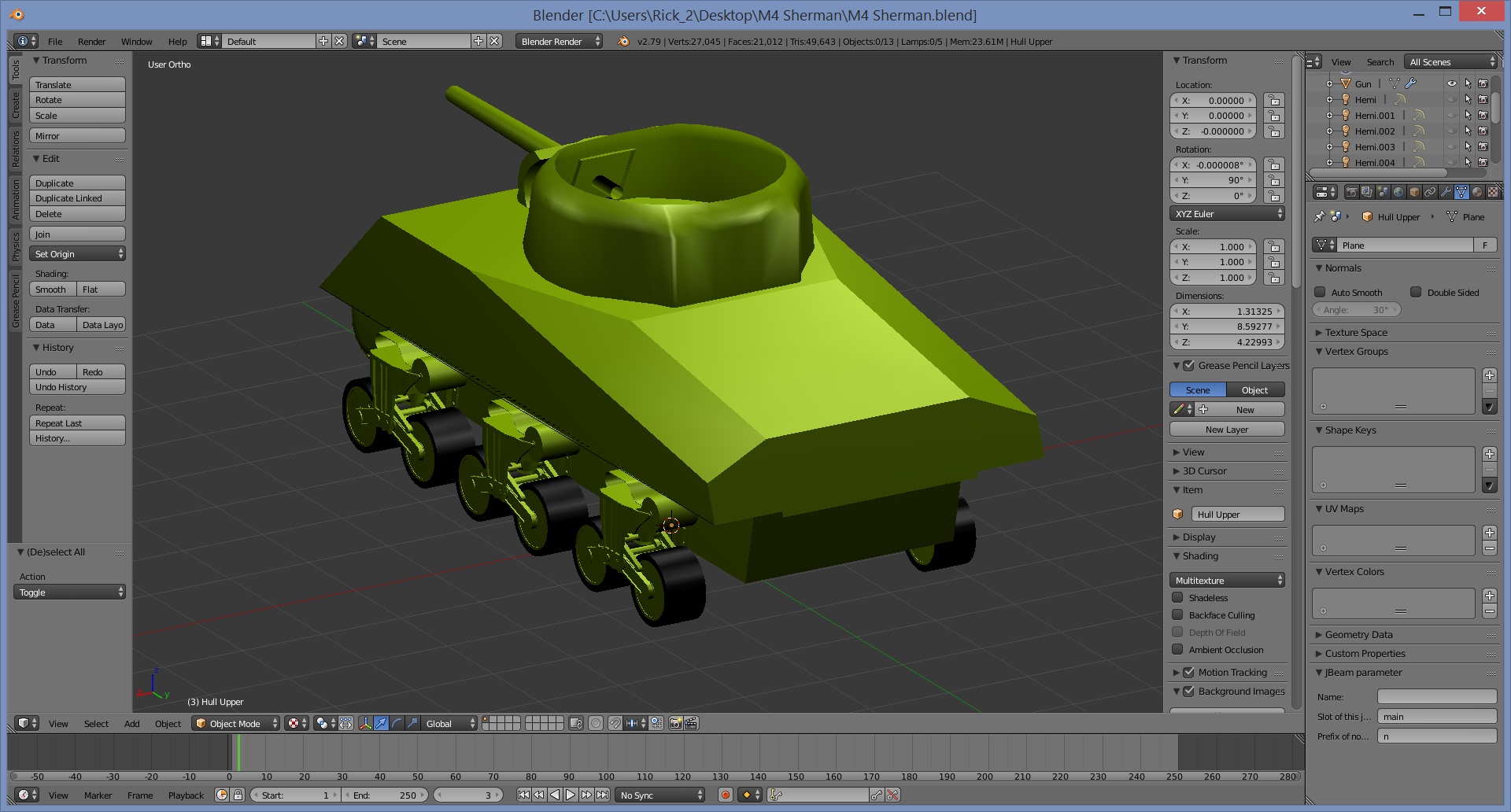Toggle visibility eye for Hemi lamp
The image size is (1511, 812).
click(1451, 100)
